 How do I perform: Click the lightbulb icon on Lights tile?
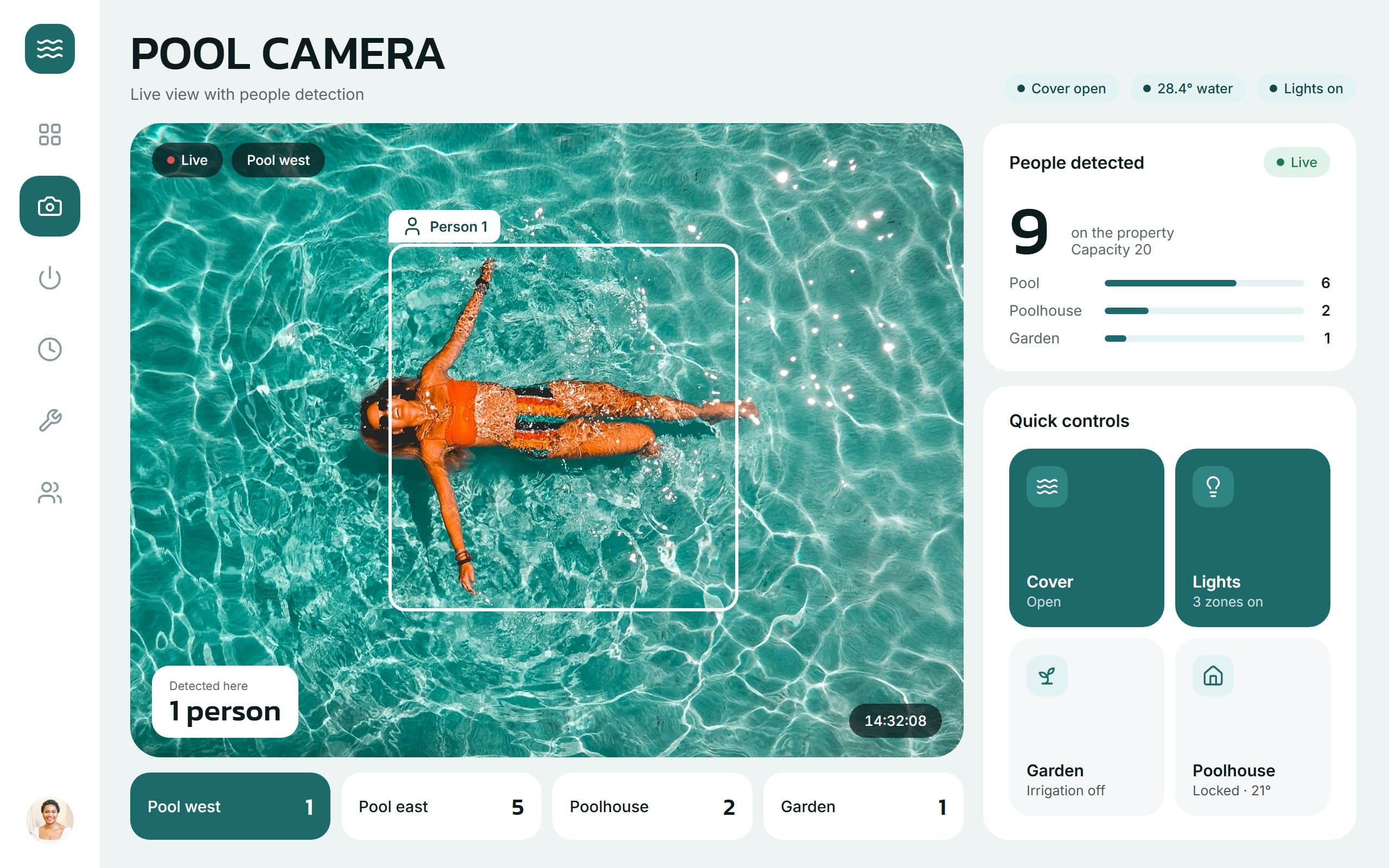pos(1213,486)
